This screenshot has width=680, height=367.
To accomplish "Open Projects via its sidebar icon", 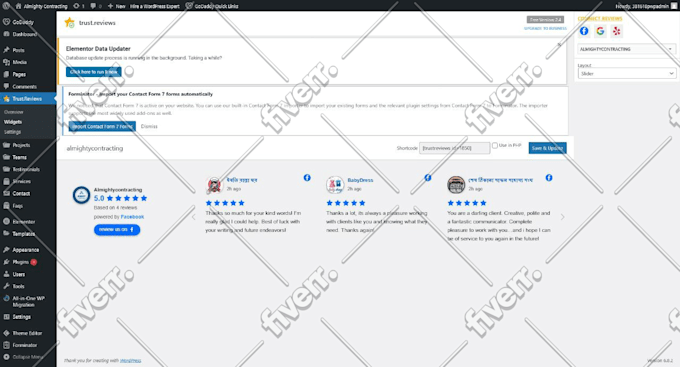I will pyautogui.click(x=6, y=145).
